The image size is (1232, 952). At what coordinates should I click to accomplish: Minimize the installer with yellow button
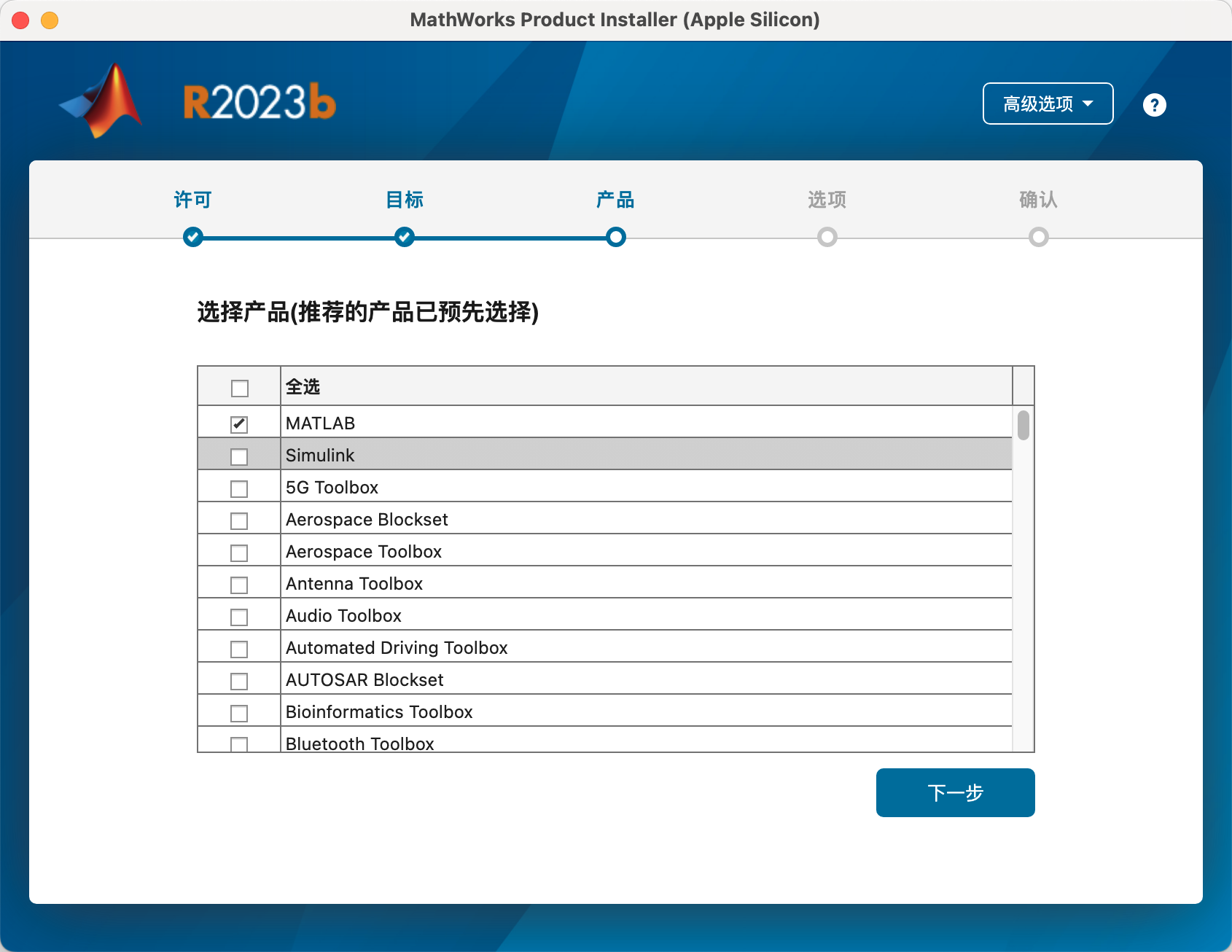pos(50,20)
